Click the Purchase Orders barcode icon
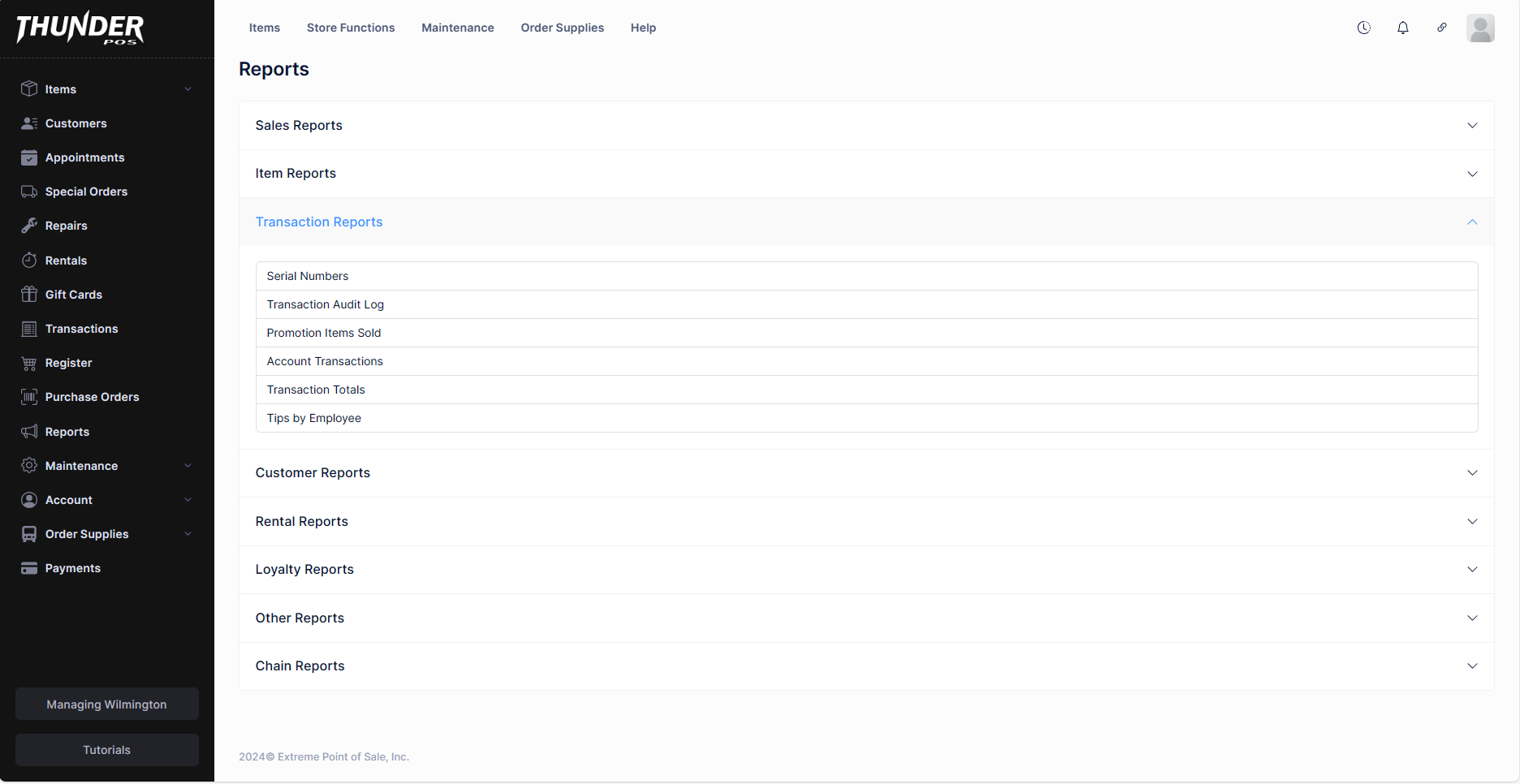 [29, 397]
